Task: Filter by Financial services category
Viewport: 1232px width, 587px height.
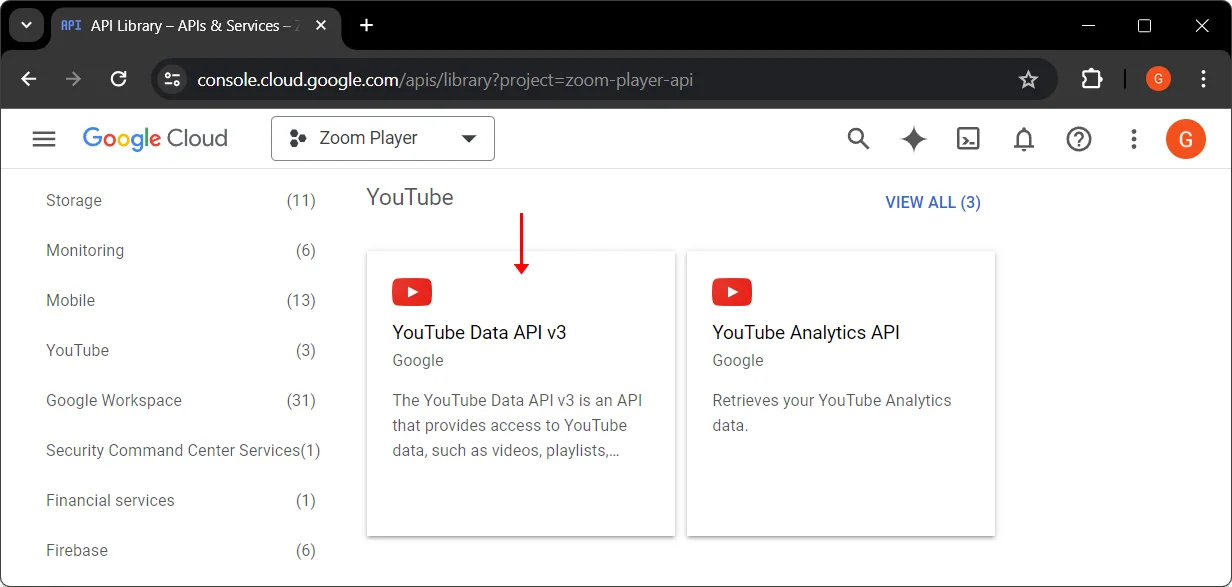Action: [x=181, y=500]
